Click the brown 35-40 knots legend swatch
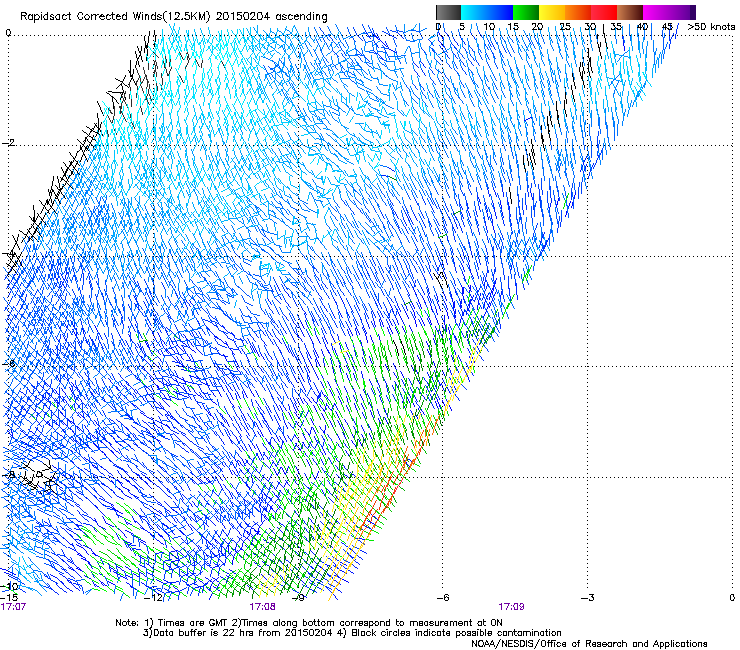740x650 pixels. tap(630, 12)
